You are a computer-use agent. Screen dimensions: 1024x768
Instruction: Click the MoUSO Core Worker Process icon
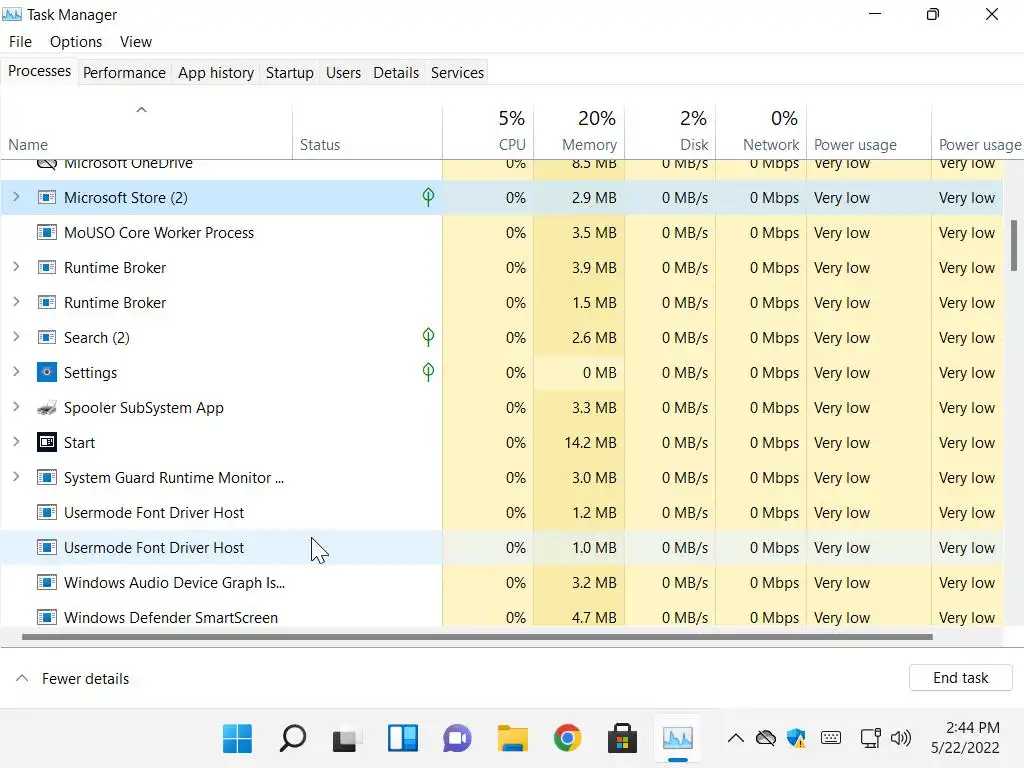coord(46,232)
